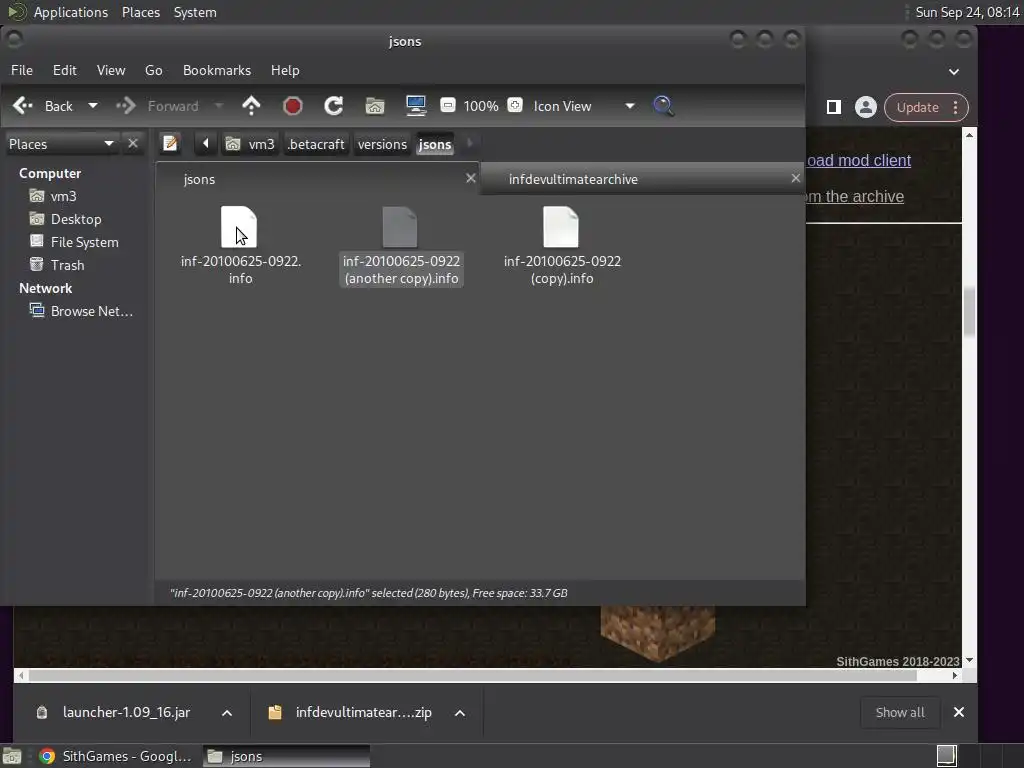This screenshot has width=1024, height=768.
Task: Select inf-20100625-0922 (another copy).info file
Action: tap(401, 246)
